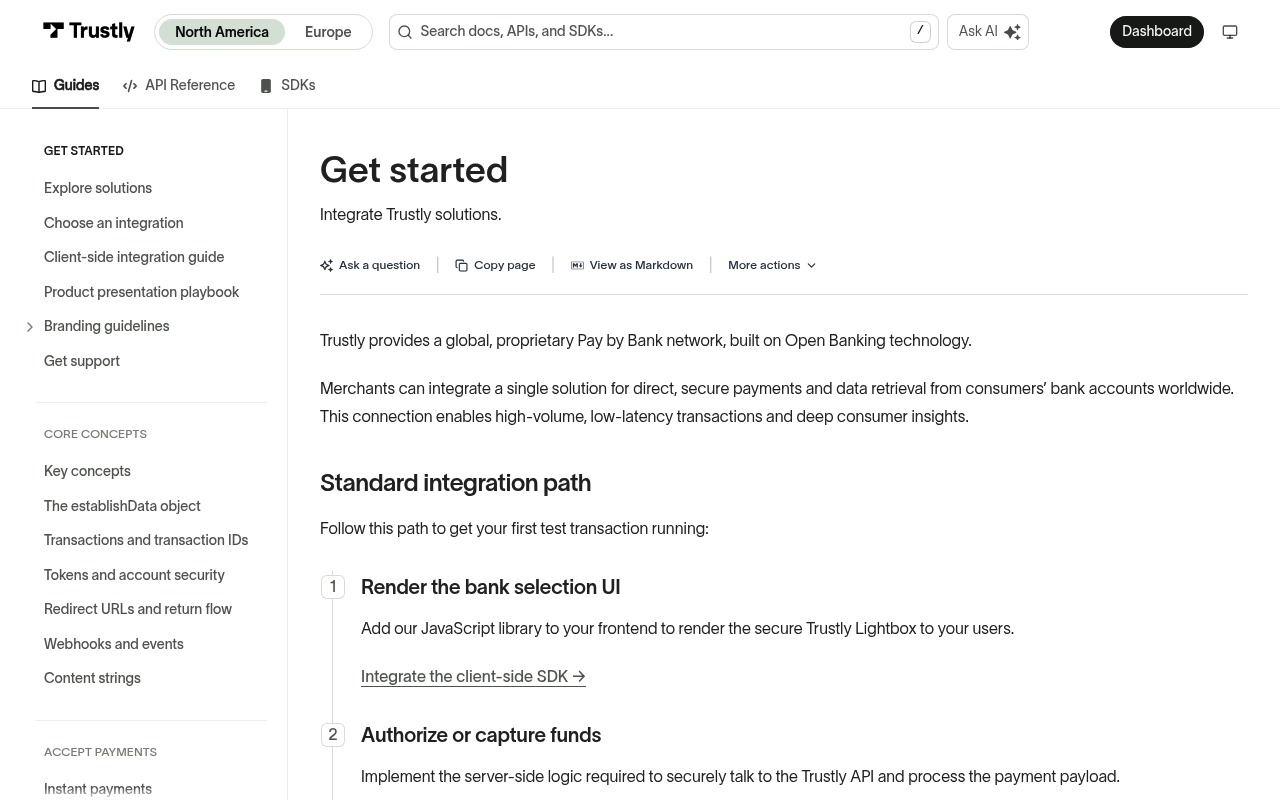The width and height of the screenshot is (1280, 800).
Task: Switch region to Europe
Action: click(x=328, y=33)
